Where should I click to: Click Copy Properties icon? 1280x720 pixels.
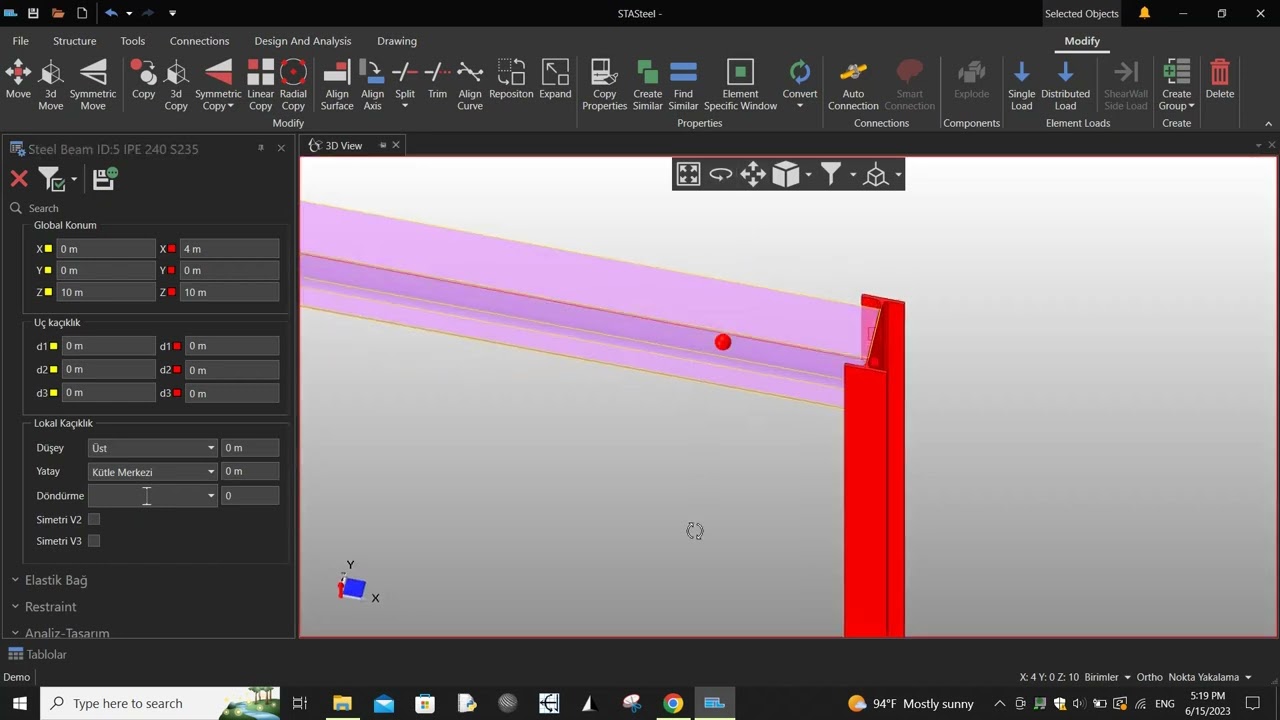click(604, 85)
